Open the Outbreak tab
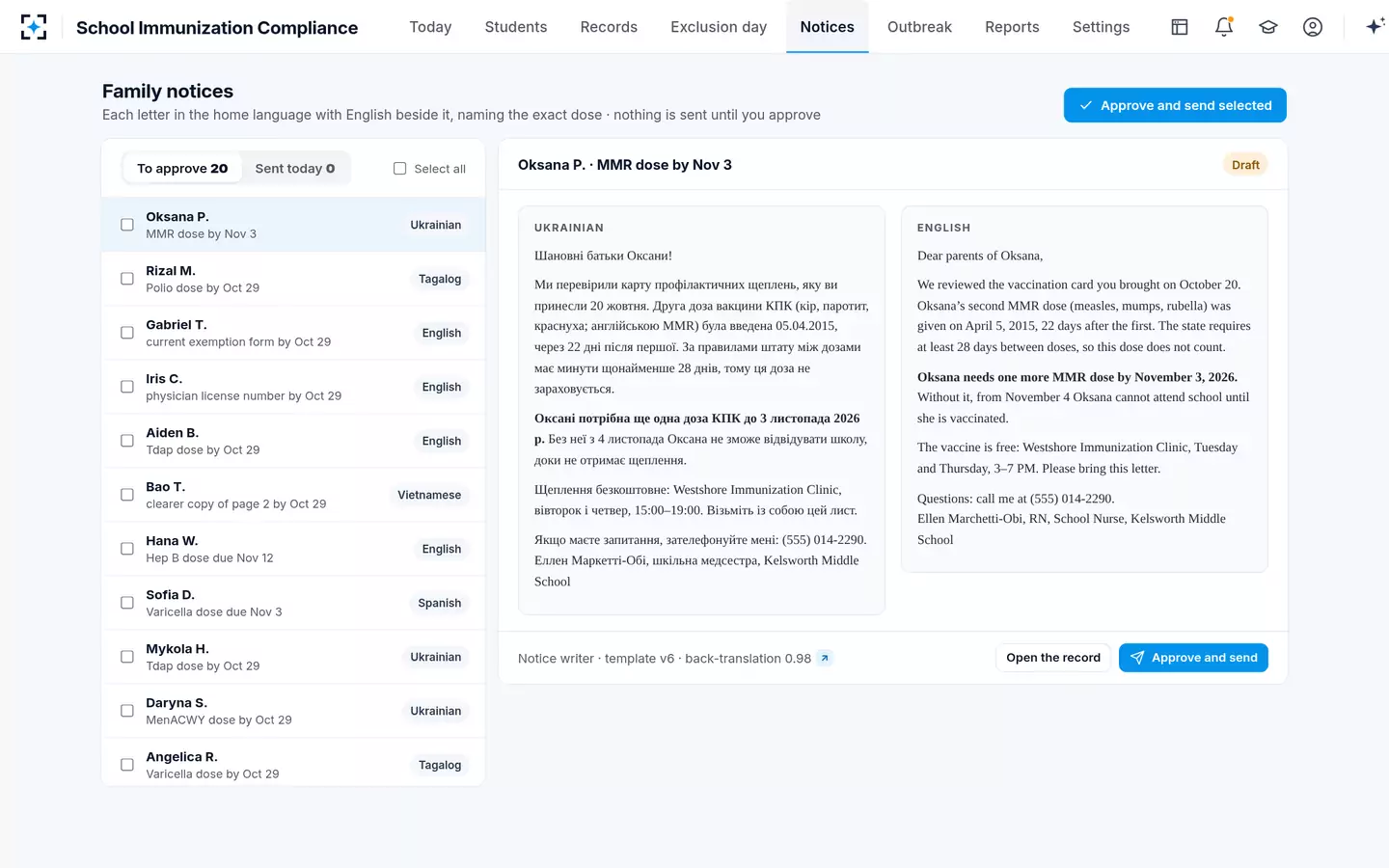 click(x=919, y=27)
